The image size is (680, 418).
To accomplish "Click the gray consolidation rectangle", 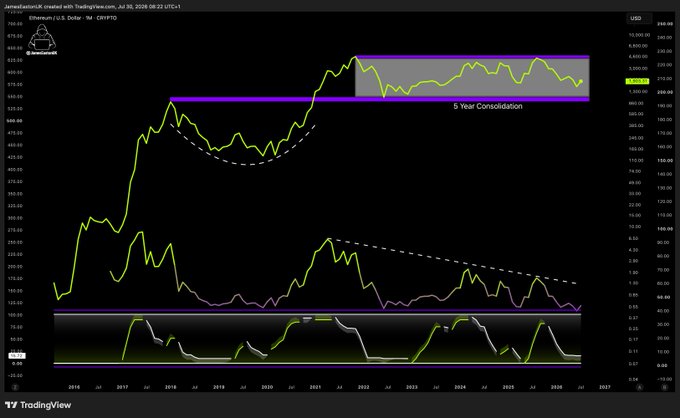I will pyautogui.click(x=472, y=77).
